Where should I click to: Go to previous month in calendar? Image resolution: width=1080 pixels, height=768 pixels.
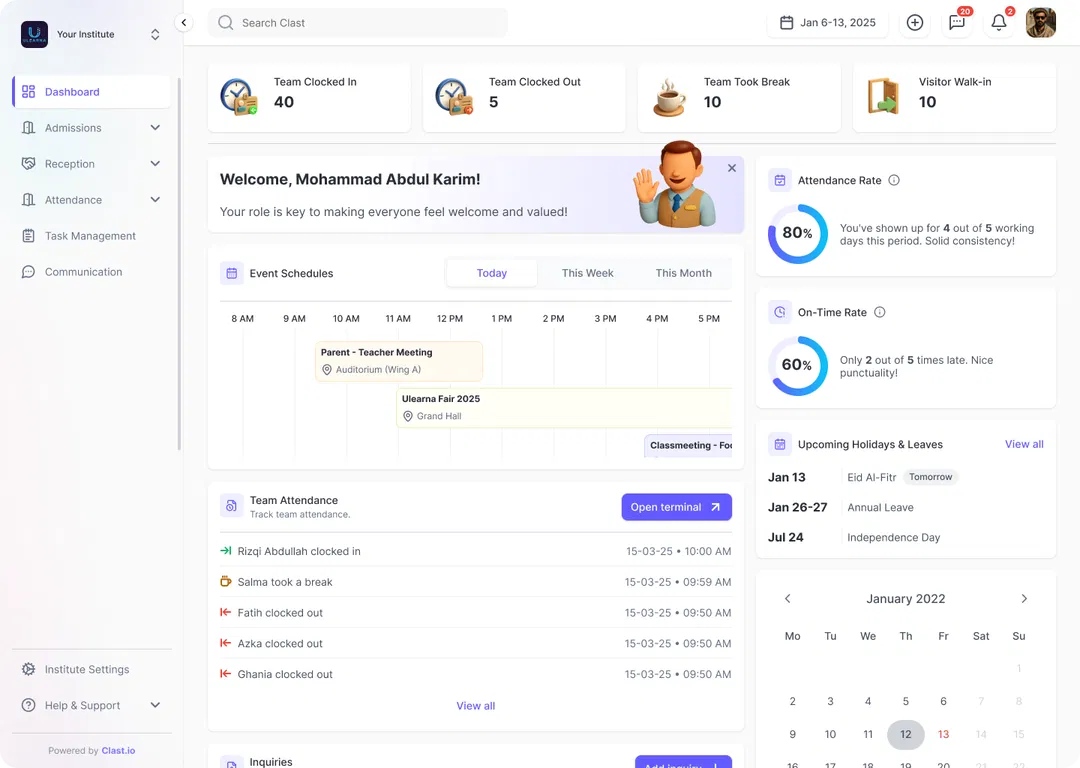[788, 599]
